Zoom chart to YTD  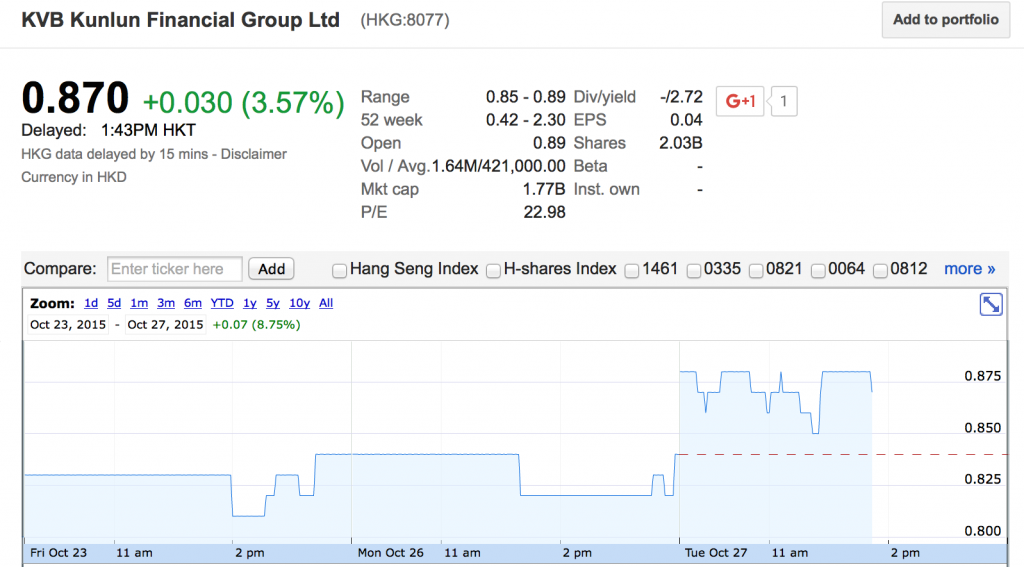coord(222,303)
